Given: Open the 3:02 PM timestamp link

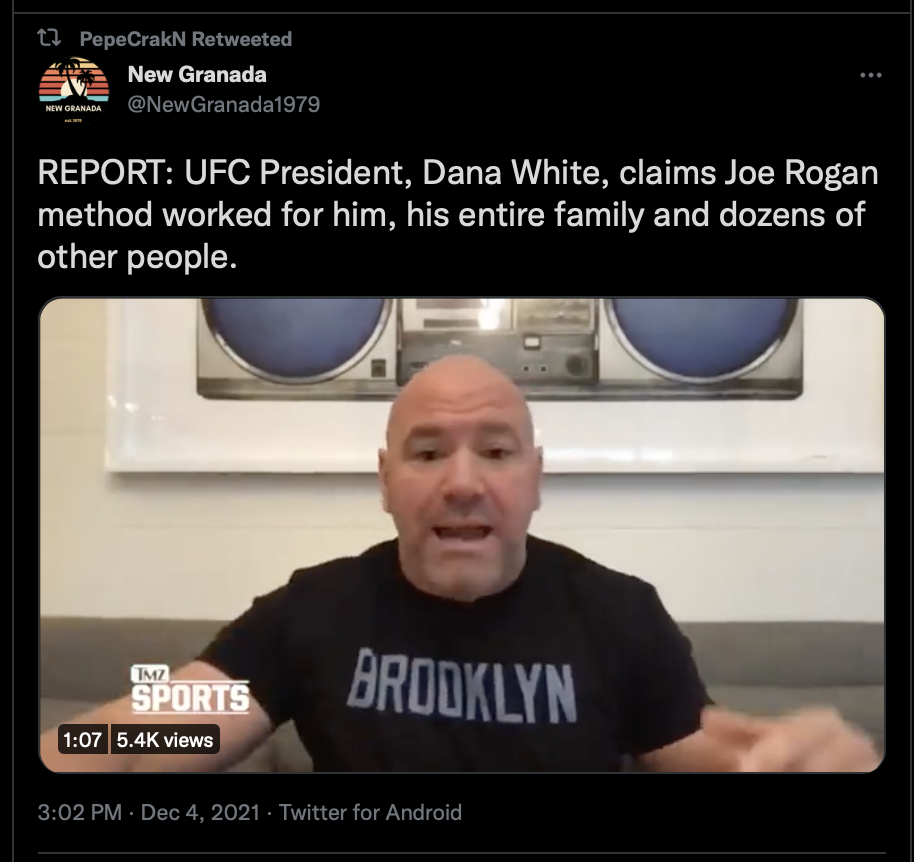Looking at the screenshot, I should pyautogui.click(x=79, y=812).
